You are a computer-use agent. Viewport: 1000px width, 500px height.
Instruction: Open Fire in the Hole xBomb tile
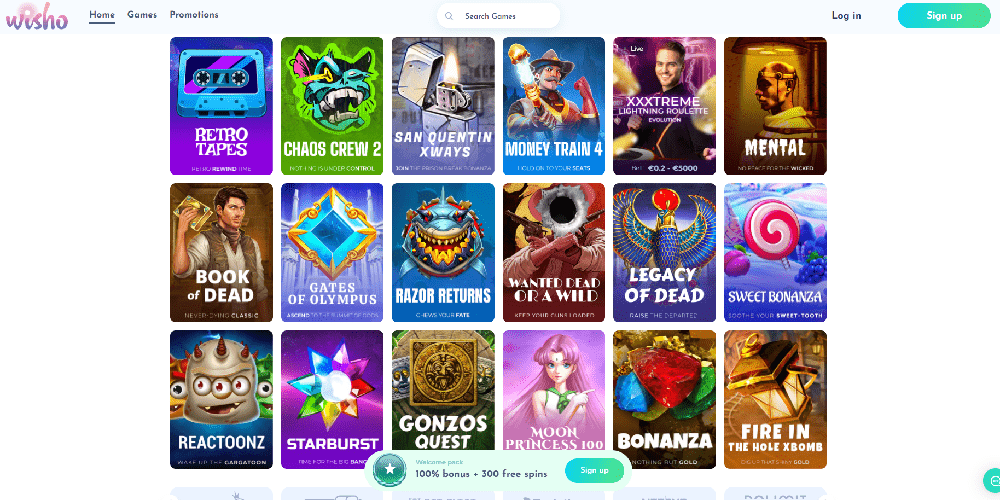click(x=776, y=399)
